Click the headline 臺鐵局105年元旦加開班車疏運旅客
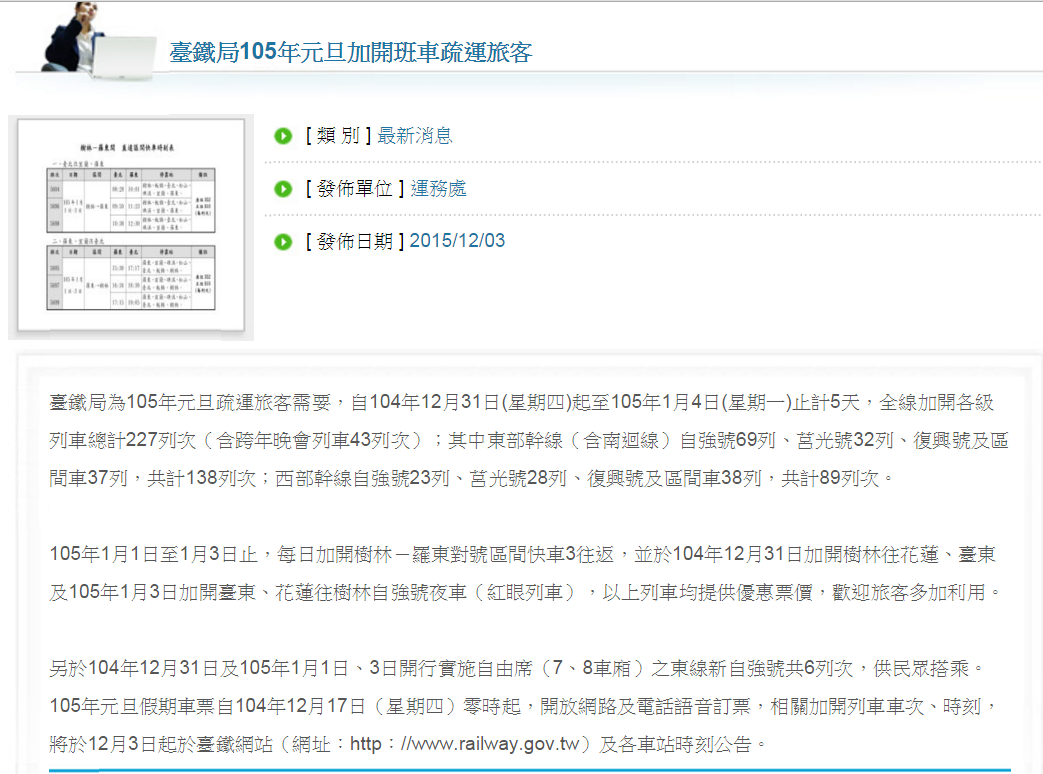1043x774 pixels. [x=350, y=52]
